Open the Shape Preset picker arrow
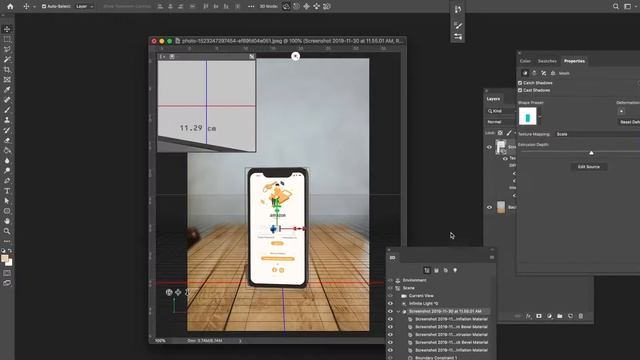640x360 pixels. (x=540, y=117)
